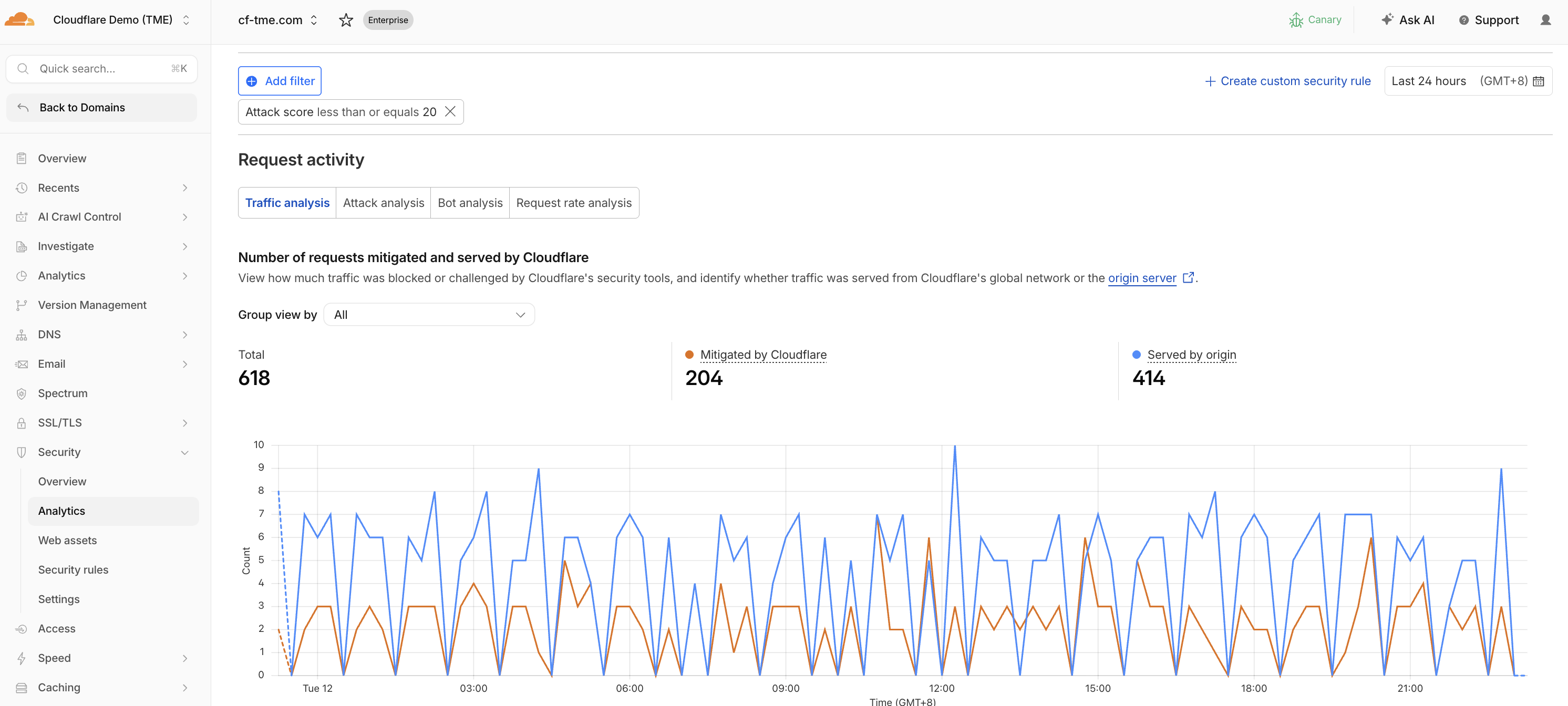Expand the Caching section chevron
The height and width of the screenshot is (706, 1568).
pyautogui.click(x=185, y=688)
